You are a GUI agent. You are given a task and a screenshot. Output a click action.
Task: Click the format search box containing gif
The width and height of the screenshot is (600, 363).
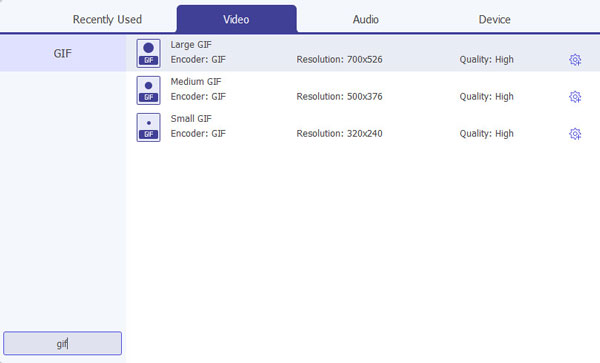coord(62,343)
